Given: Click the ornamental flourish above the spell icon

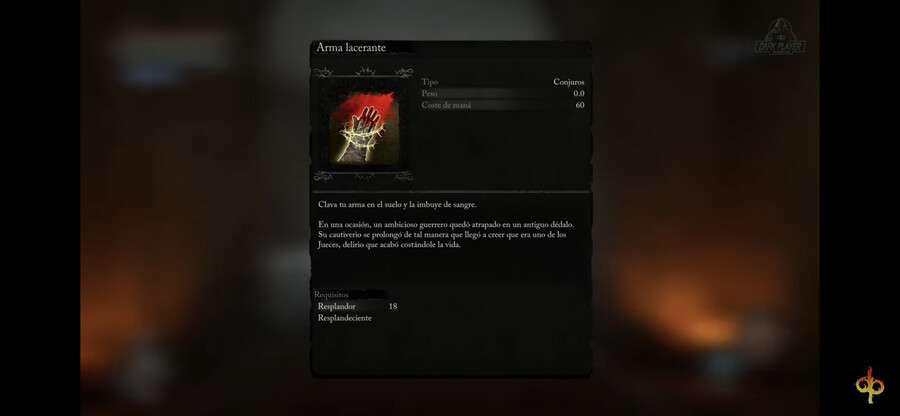Looking at the screenshot, I should tap(363, 72).
